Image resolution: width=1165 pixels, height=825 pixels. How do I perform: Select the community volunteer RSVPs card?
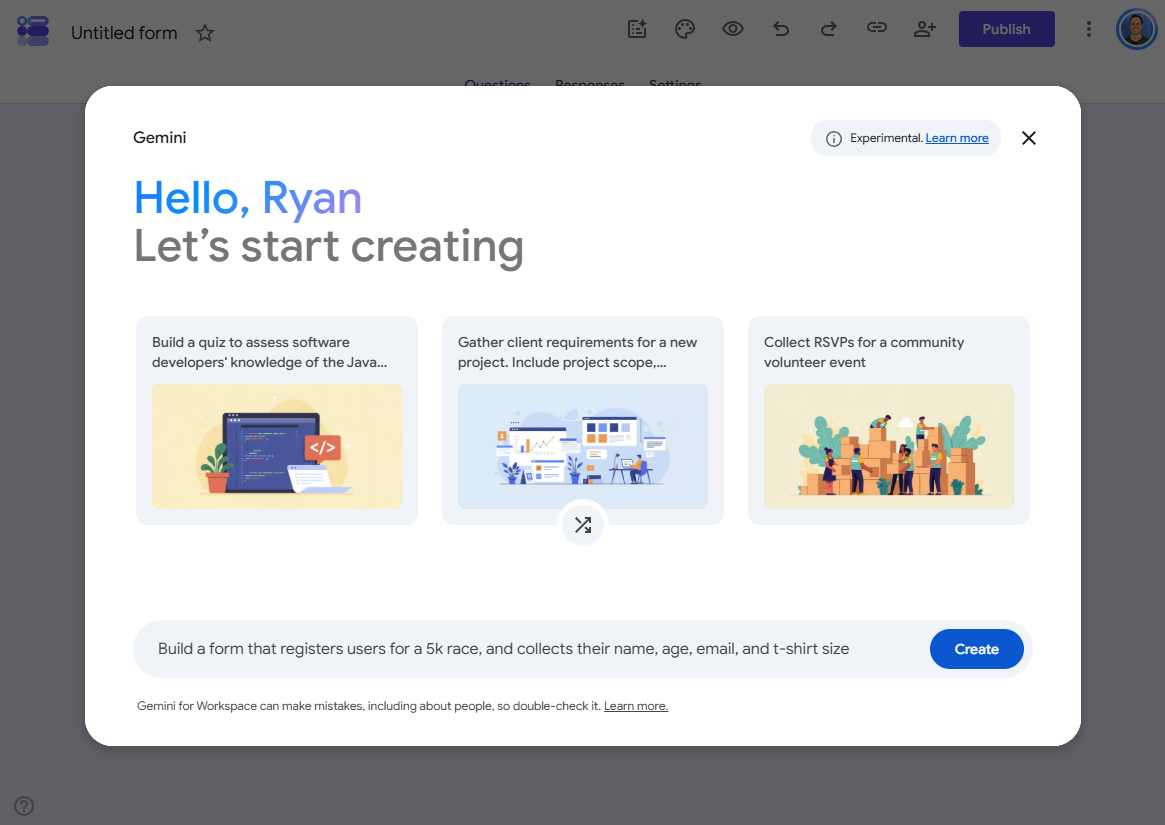(x=889, y=421)
